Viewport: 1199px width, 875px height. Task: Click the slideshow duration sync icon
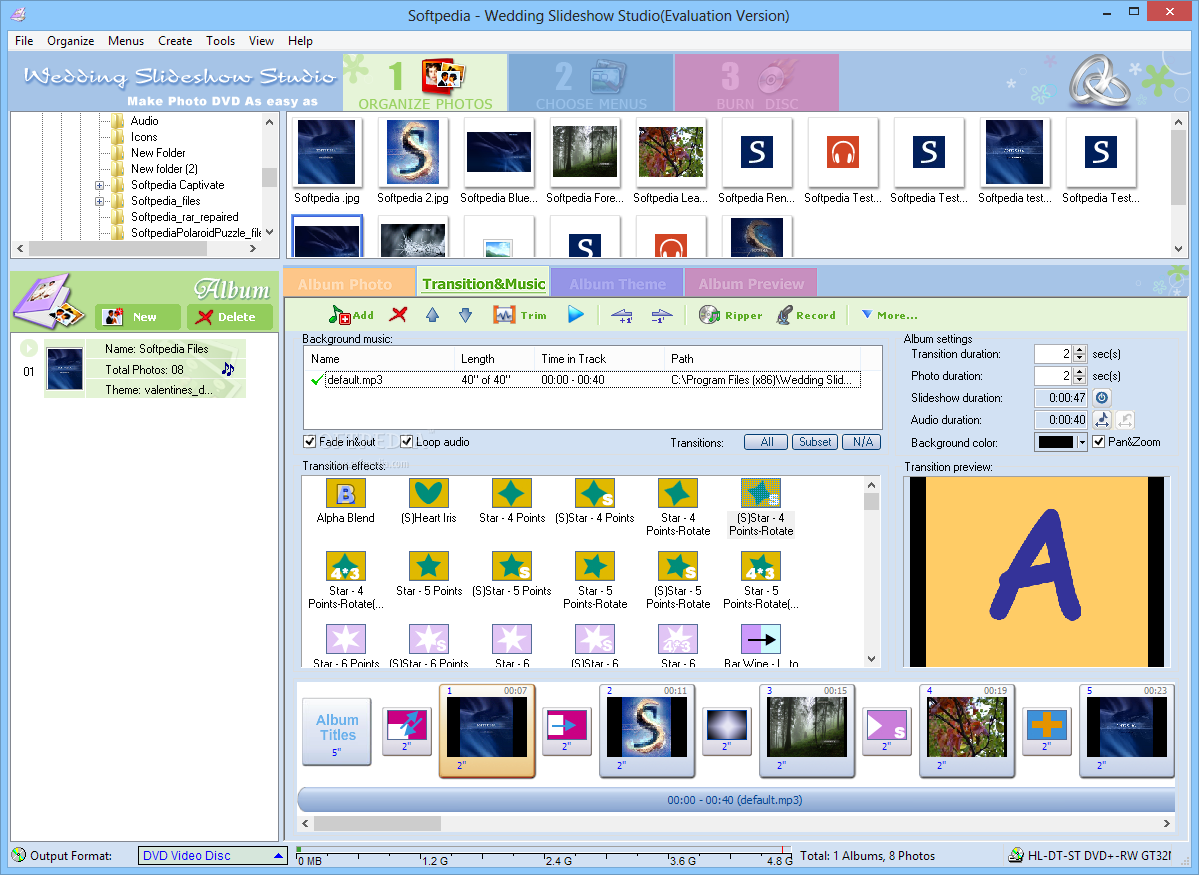tap(1102, 398)
